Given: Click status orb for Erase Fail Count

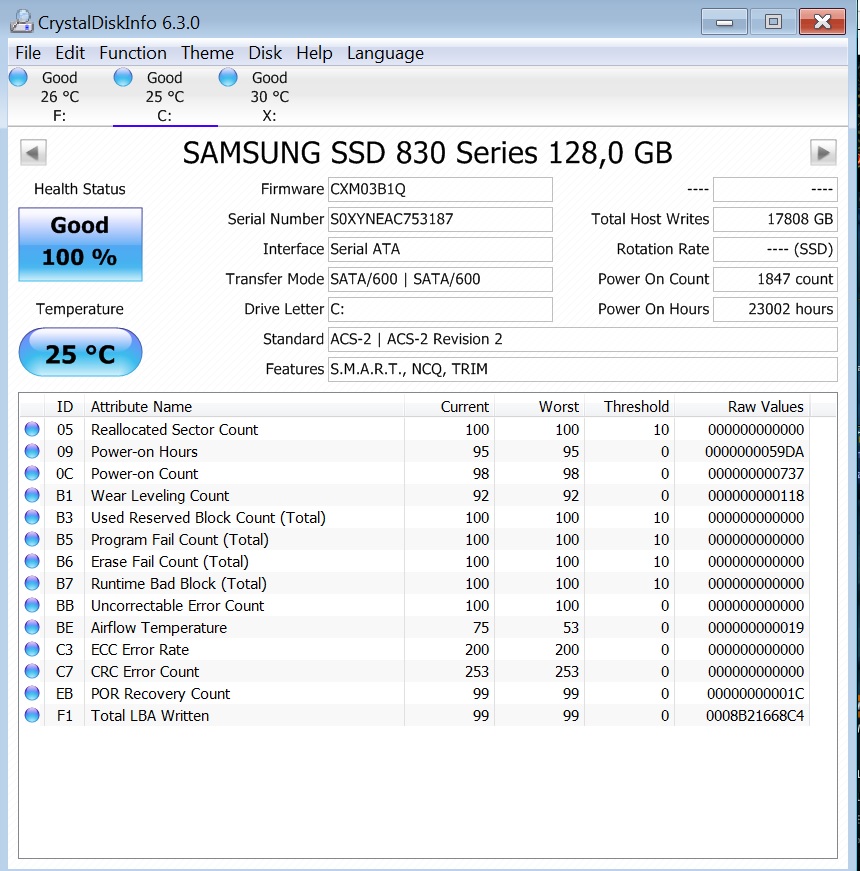Looking at the screenshot, I should pyautogui.click(x=32, y=561).
